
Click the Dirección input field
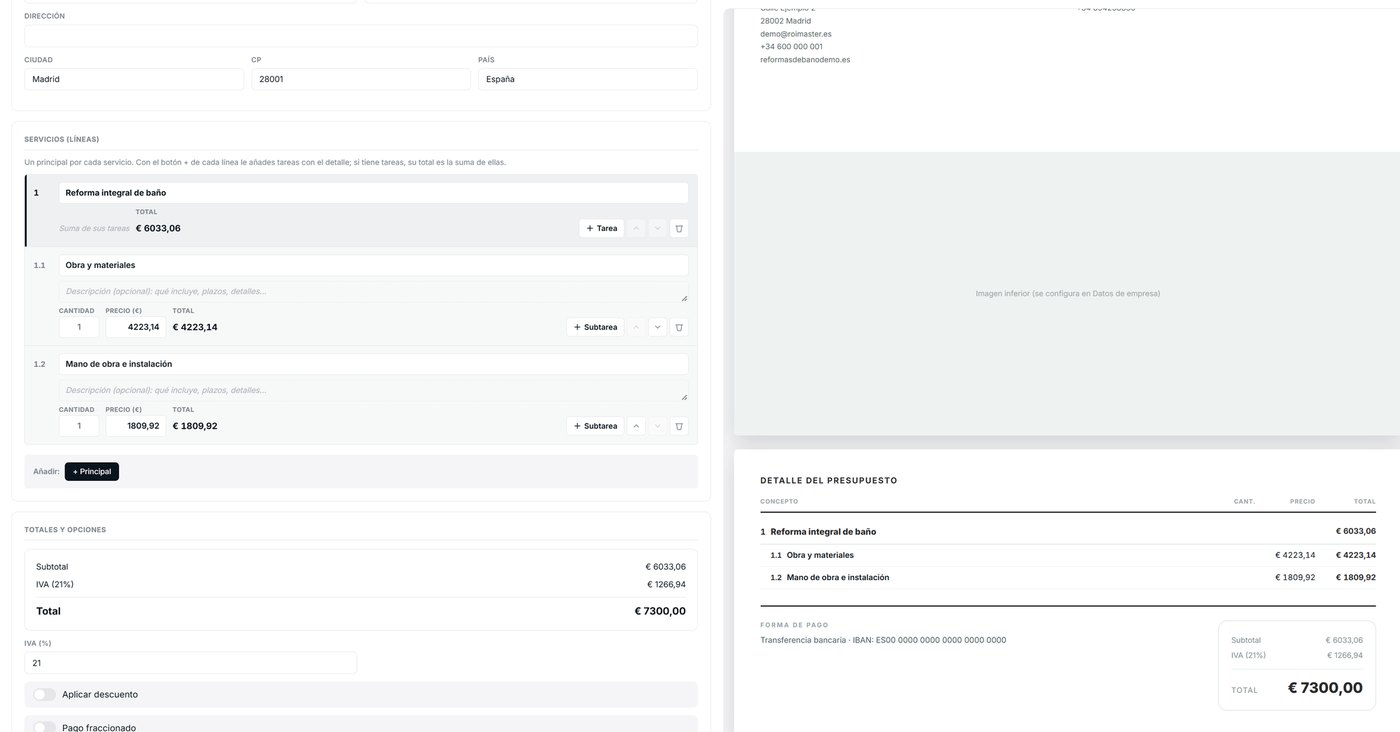point(361,36)
